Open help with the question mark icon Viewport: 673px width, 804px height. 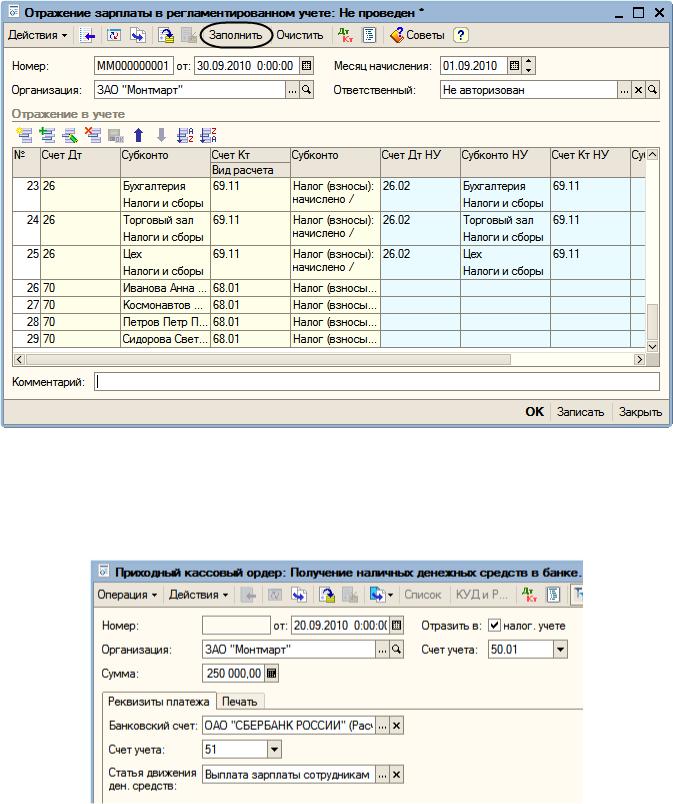point(460,35)
